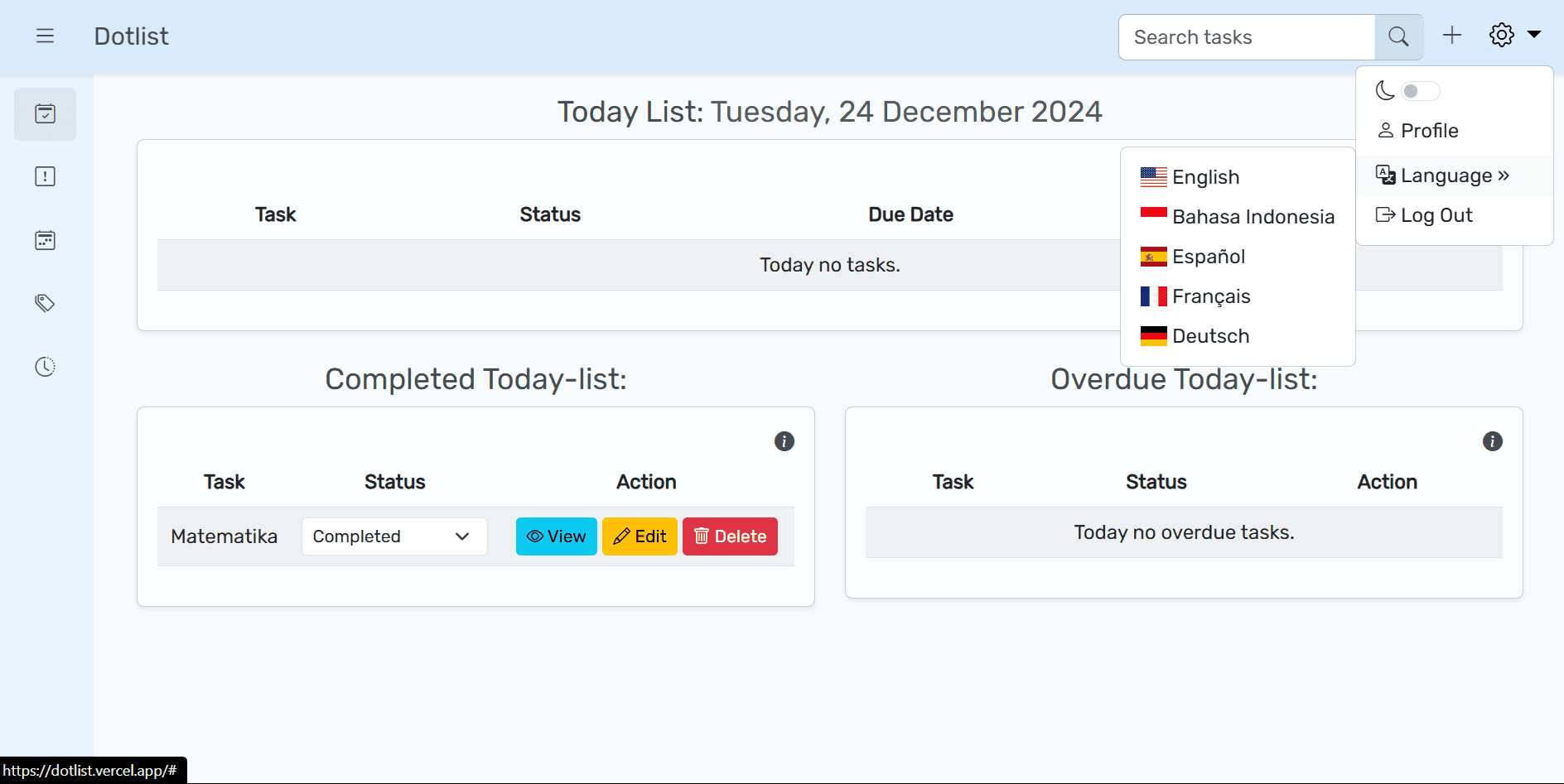Choose Deutsch from language list
The width and height of the screenshot is (1564, 784).
pos(1210,336)
